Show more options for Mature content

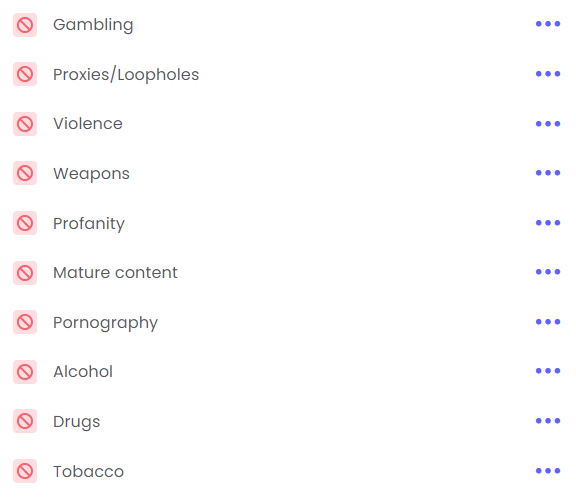[x=548, y=272]
